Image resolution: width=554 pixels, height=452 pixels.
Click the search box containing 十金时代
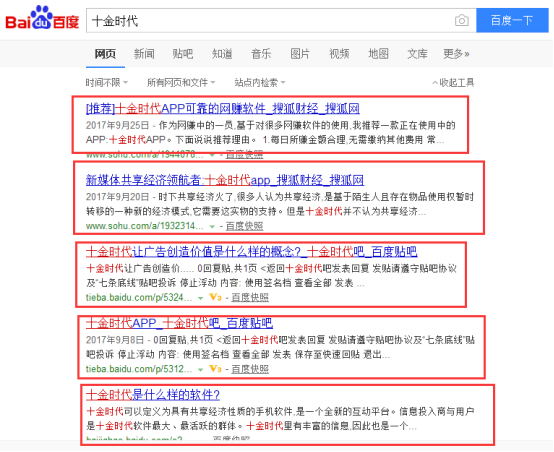point(270,20)
